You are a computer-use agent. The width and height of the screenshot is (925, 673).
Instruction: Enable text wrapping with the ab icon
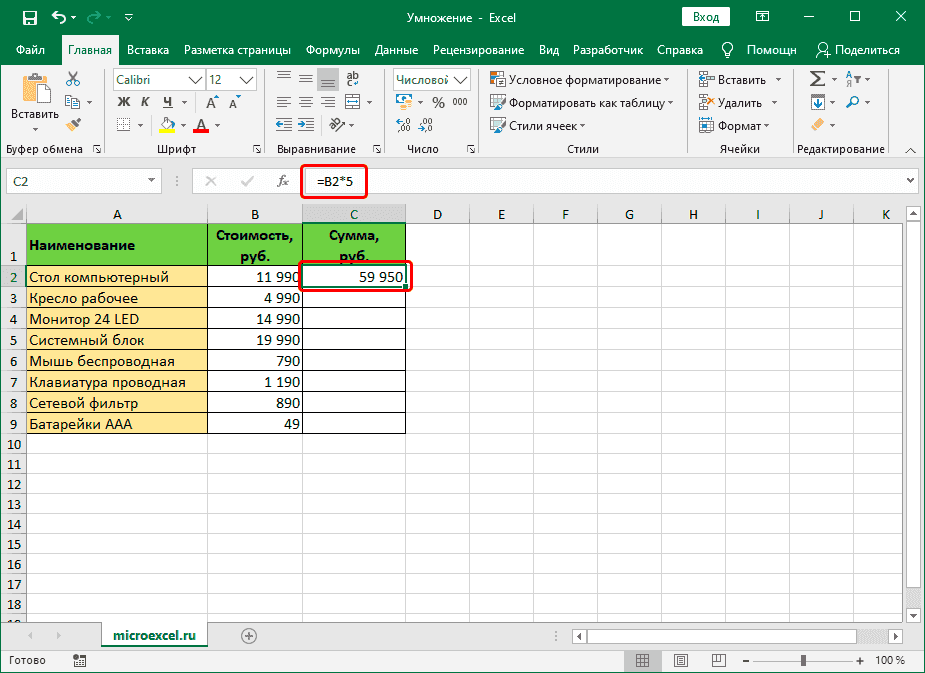point(352,78)
